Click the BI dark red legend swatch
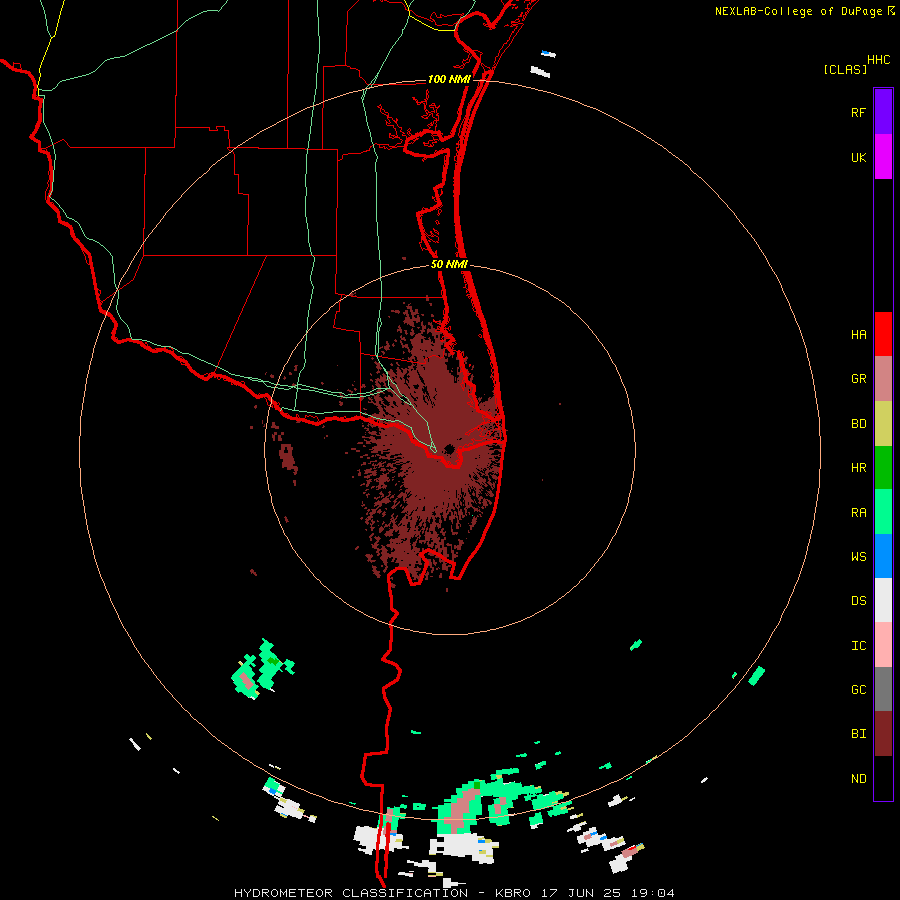Image resolution: width=900 pixels, height=900 pixels. pos(883,734)
